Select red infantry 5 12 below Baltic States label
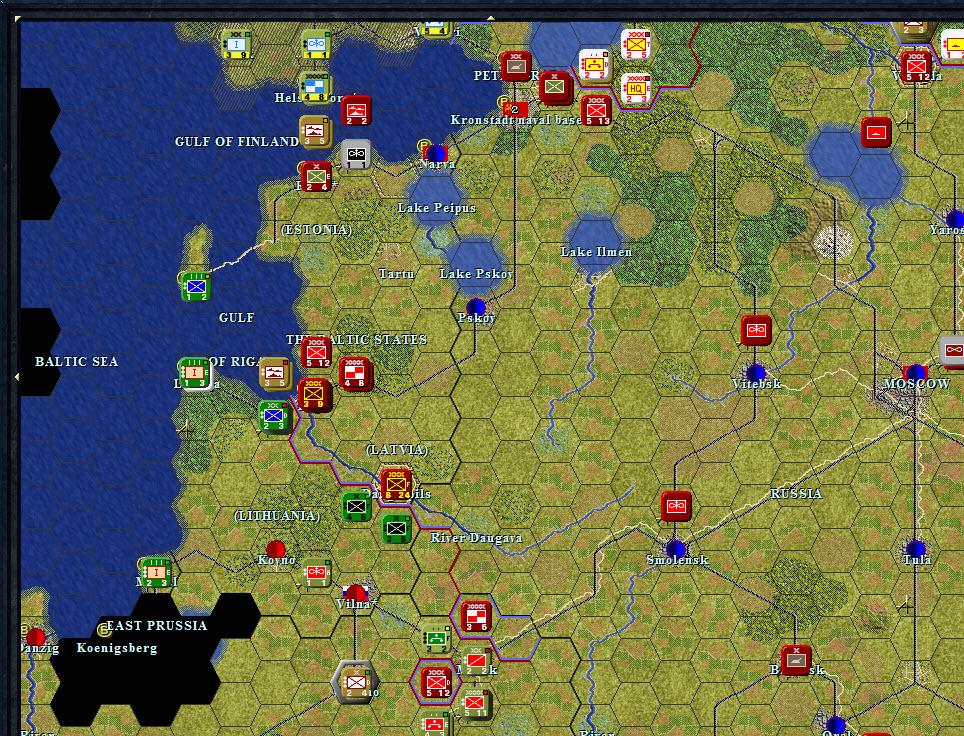This screenshot has height=736, width=964. 316,352
